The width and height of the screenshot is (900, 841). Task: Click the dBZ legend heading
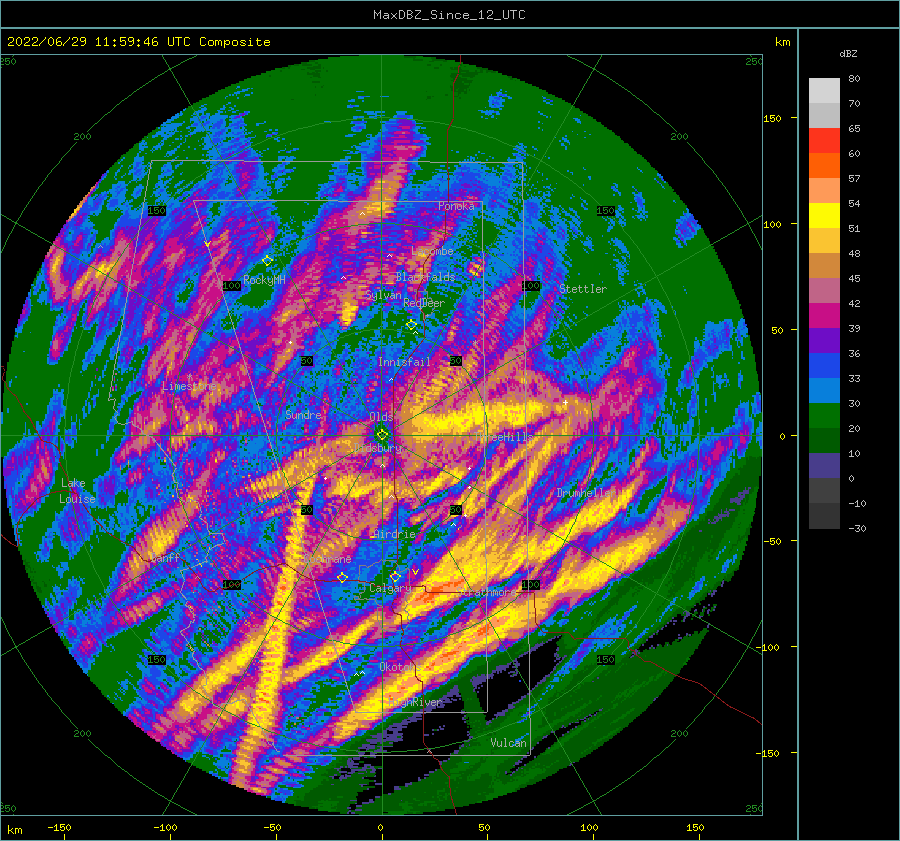pyautogui.click(x=848, y=54)
